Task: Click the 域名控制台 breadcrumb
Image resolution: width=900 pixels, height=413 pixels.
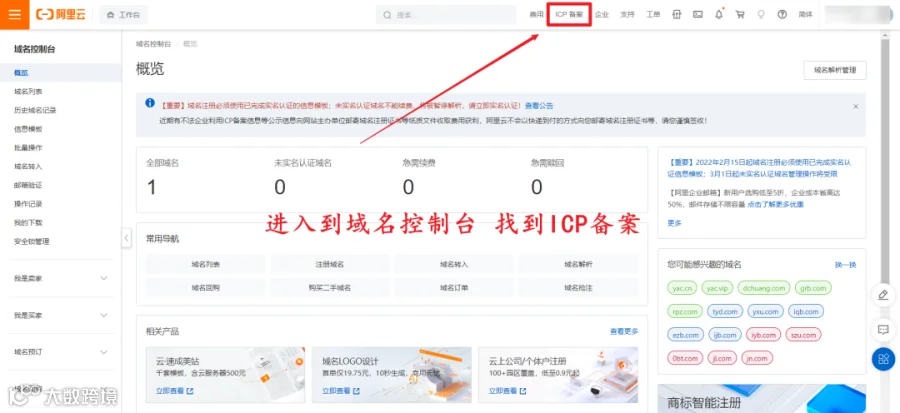Action: coord(153,44)
